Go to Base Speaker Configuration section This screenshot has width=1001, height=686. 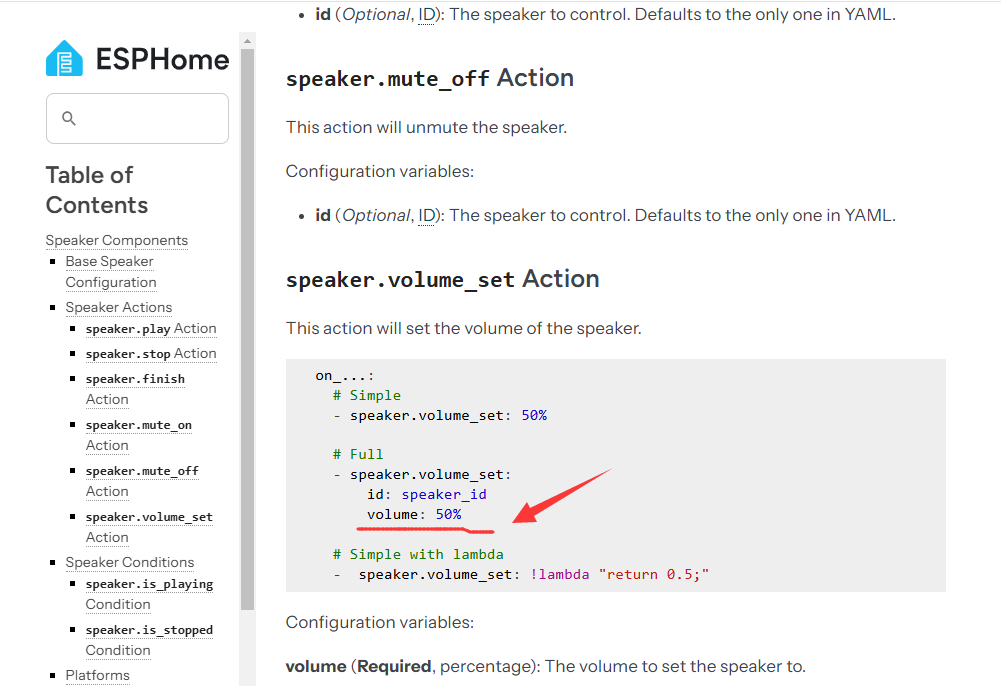[x=110, y=272]
